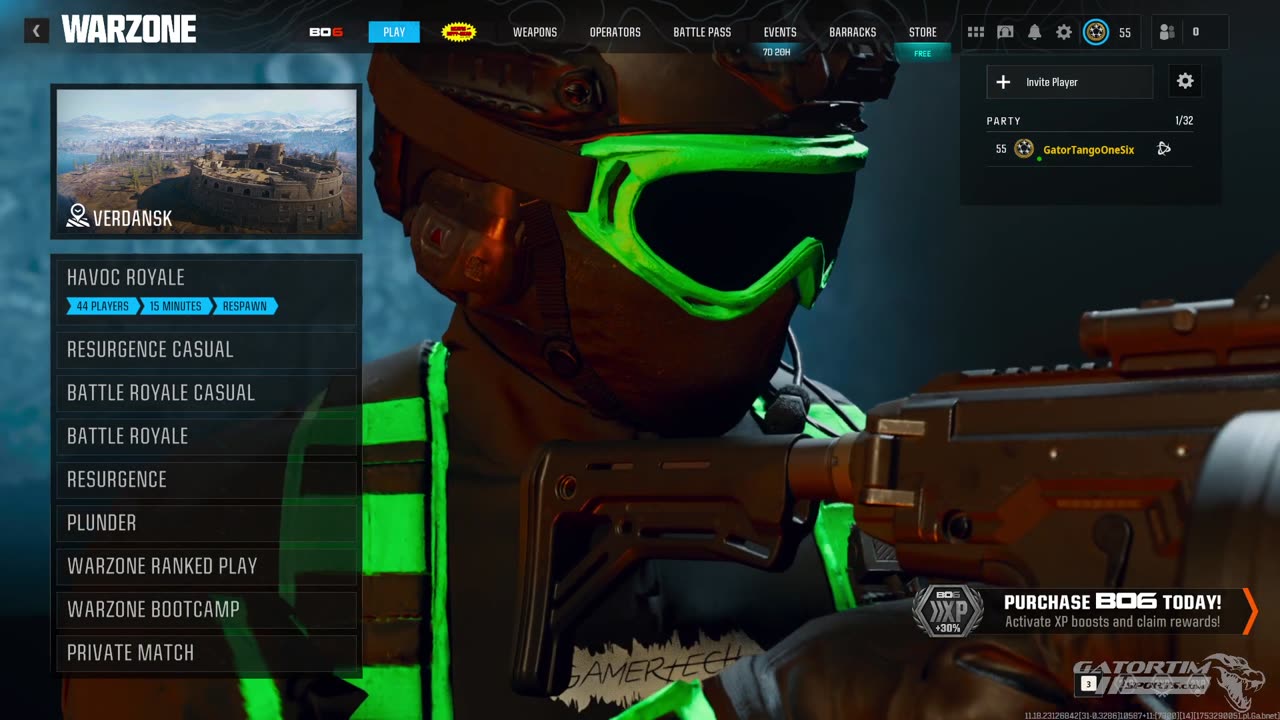Select the PLAY tab
Screen dimensions: 1280x720
pos(394,32)
